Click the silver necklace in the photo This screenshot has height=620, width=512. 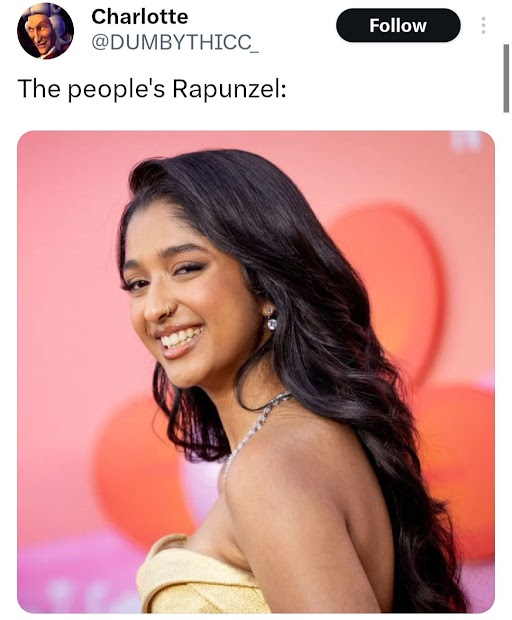[253, 429]
